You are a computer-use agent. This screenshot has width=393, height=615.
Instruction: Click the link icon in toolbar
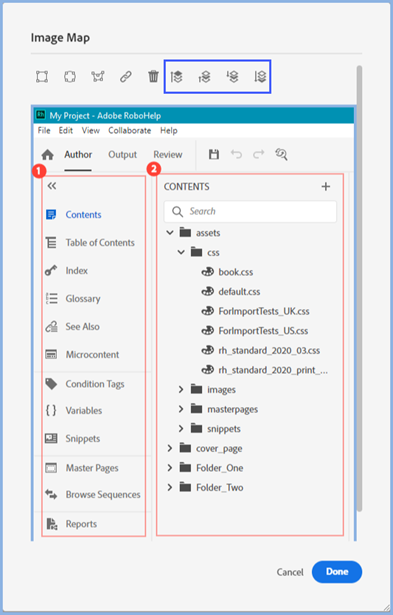pyautogui.click(x=126, y=76)
